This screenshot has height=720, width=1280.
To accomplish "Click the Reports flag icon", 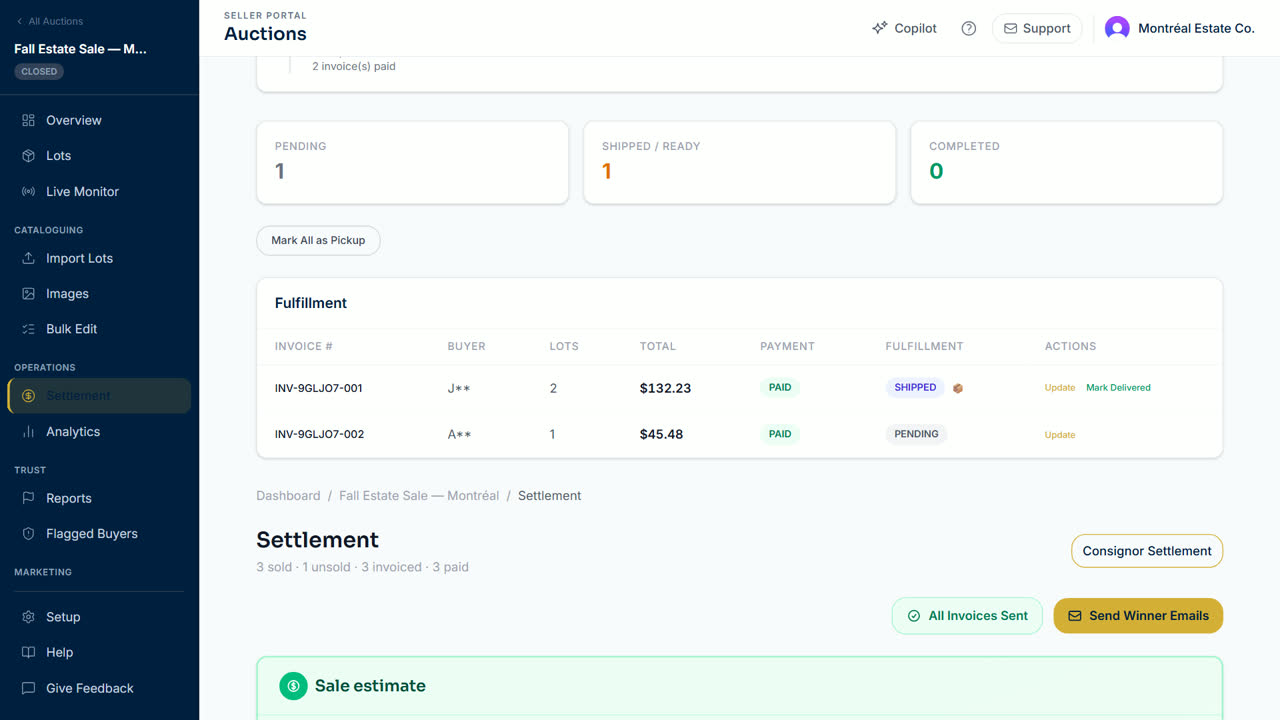I will click(28, 498).
